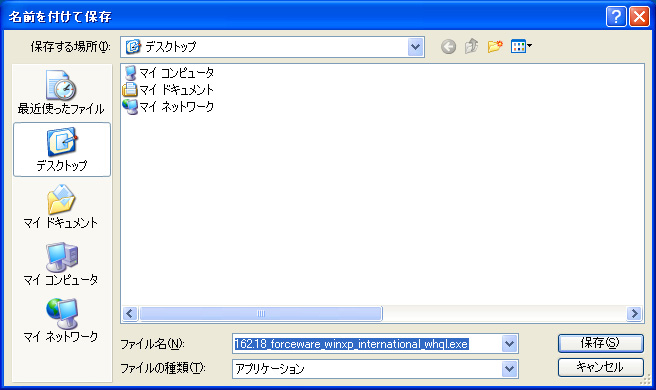Open マイ ドキュメント in the places bar
The image size is (656, 390).
click(x=61, y=206)
